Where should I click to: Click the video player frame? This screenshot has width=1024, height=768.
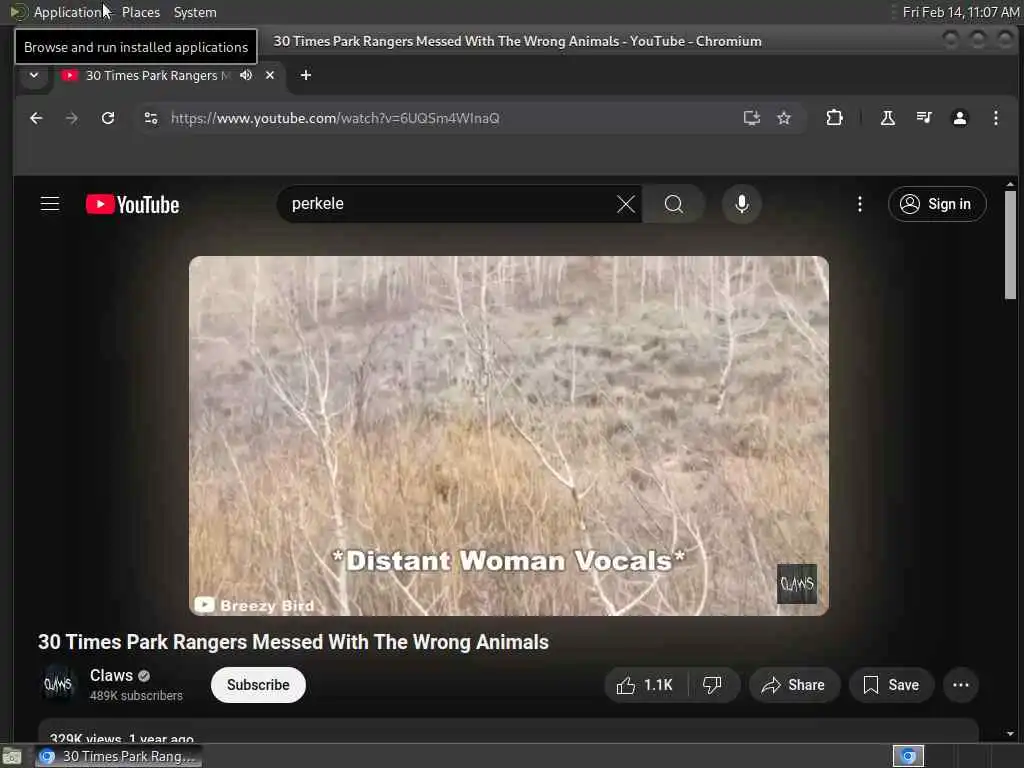(509, 436)
